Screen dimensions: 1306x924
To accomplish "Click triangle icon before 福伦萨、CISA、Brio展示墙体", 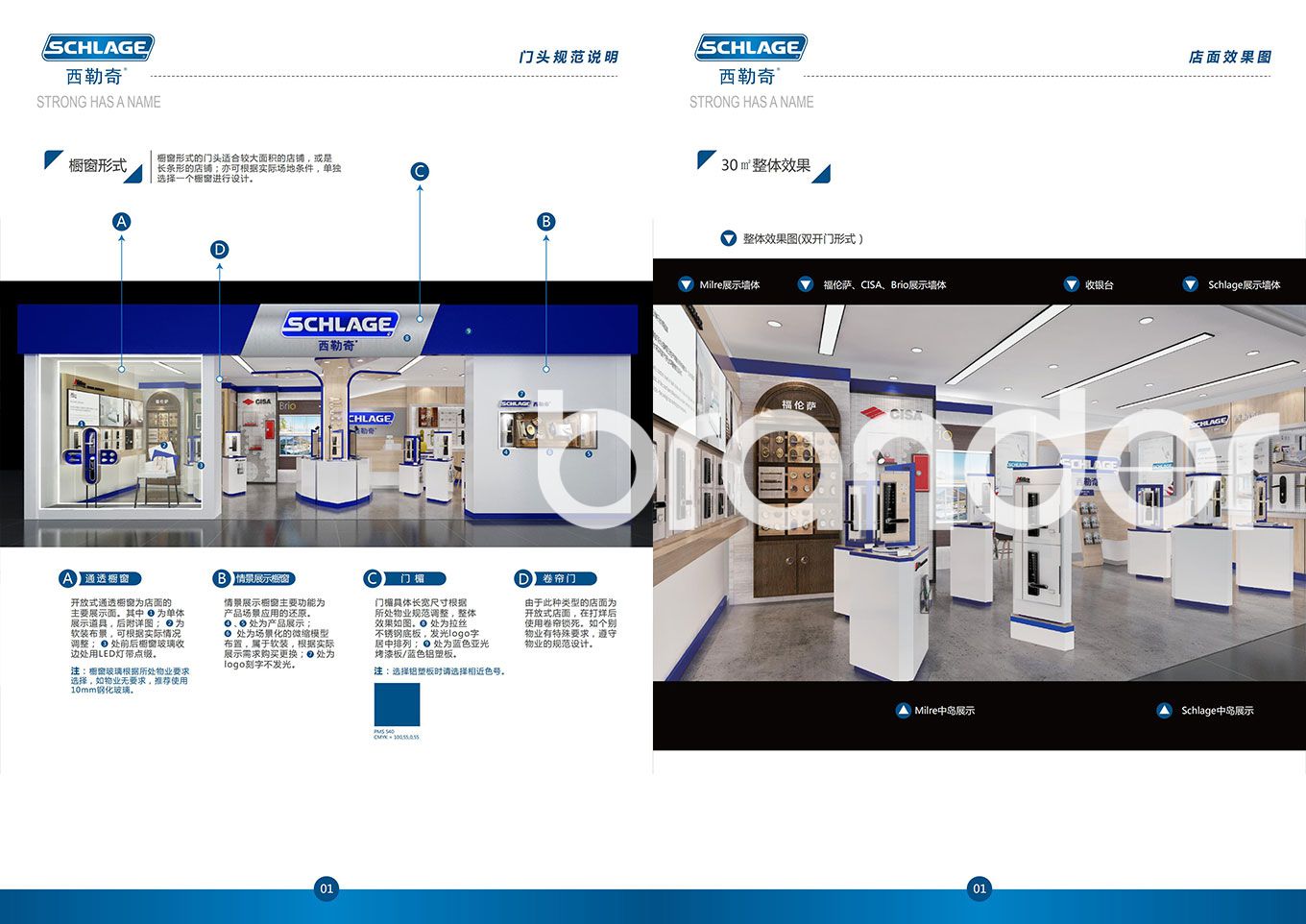I will tap(806, 284).
